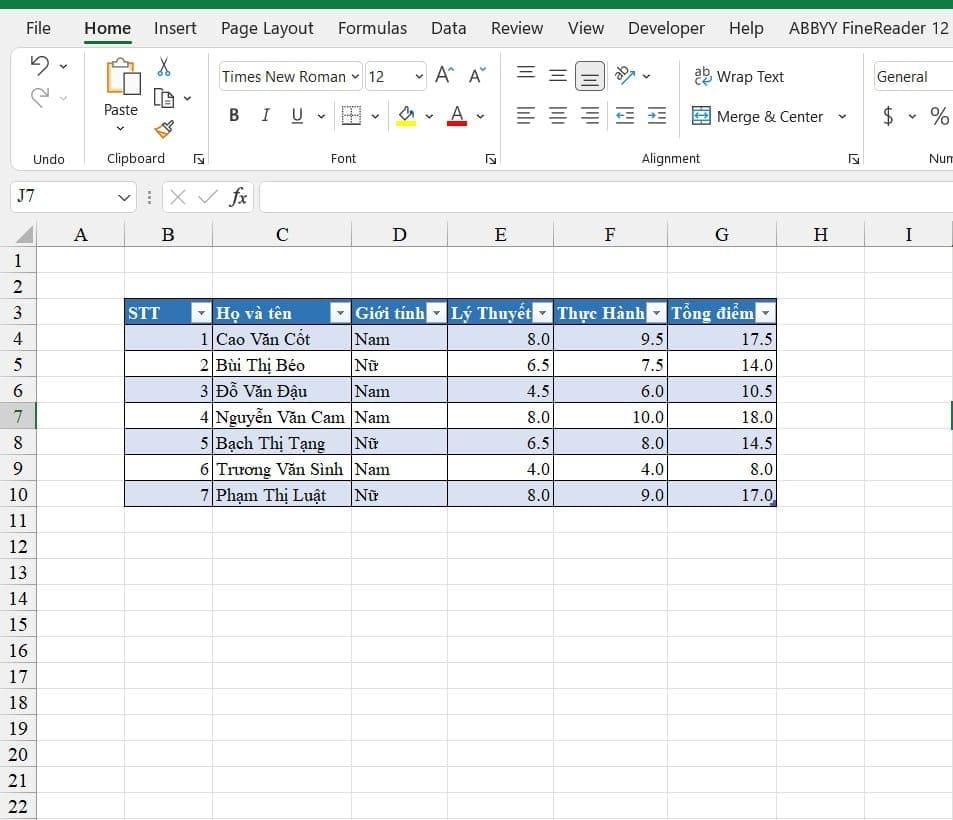The image size is (953, 820).
Task: Expand the Times New Roman font dropdown
Action: (x=355, y=76)
